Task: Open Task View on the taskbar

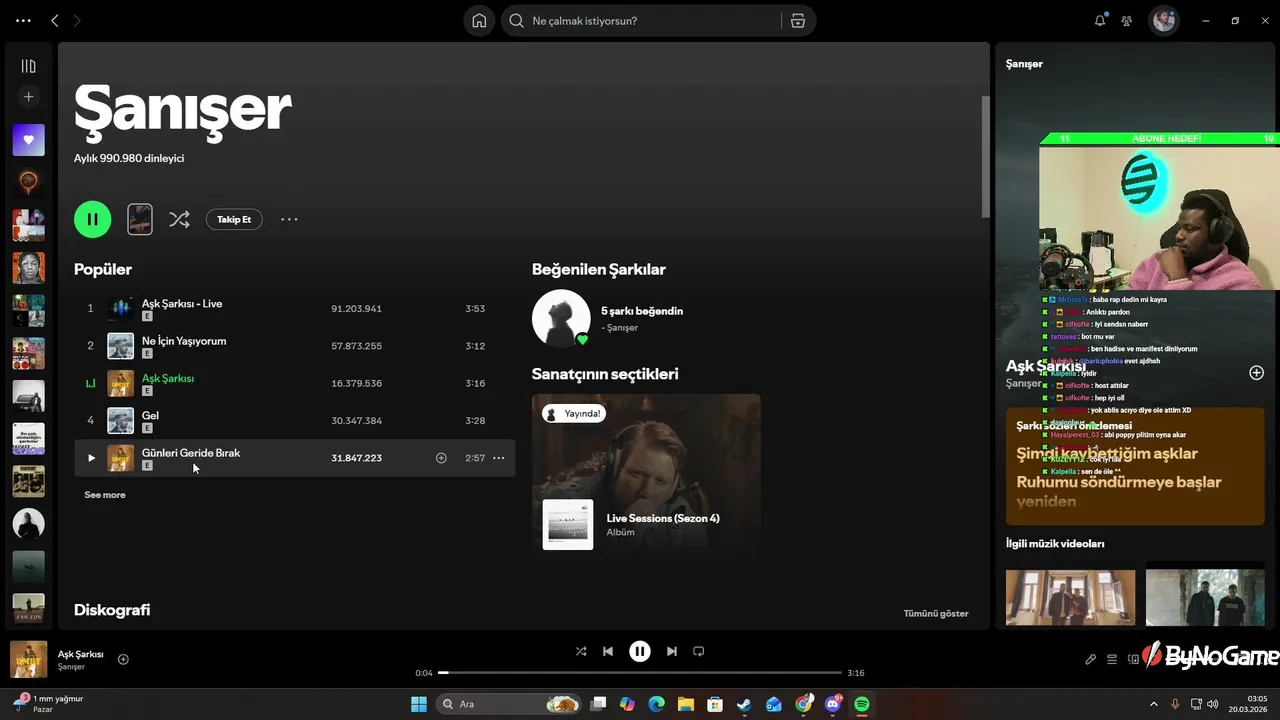Action: [598, 704]
